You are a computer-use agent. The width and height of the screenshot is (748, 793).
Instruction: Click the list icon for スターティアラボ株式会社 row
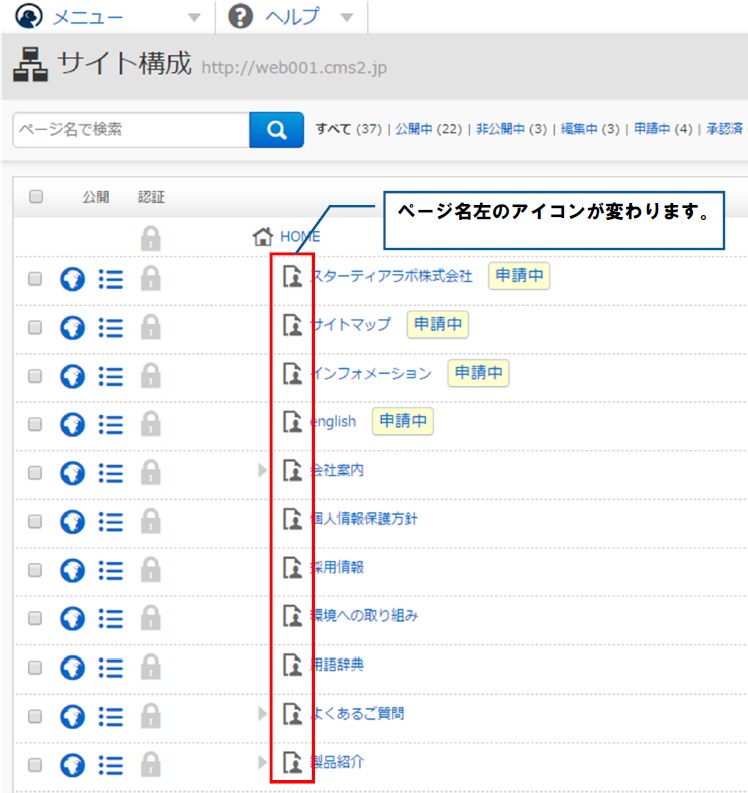[x=111, y=279]
